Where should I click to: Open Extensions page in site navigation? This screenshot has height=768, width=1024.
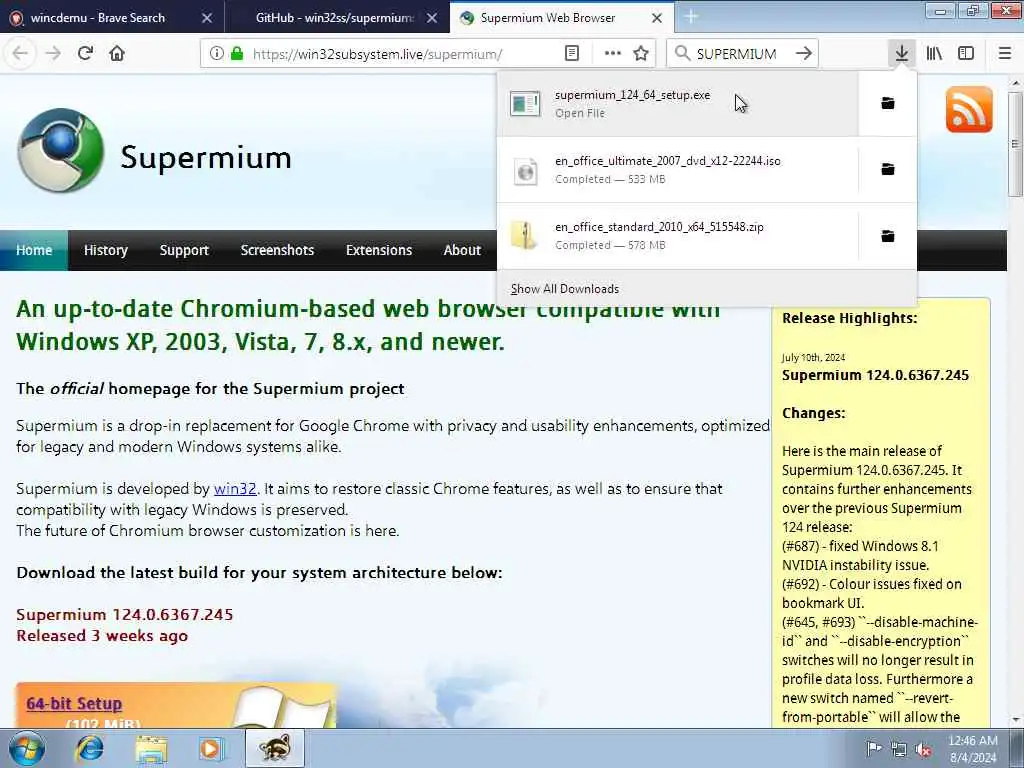(379, 250)
